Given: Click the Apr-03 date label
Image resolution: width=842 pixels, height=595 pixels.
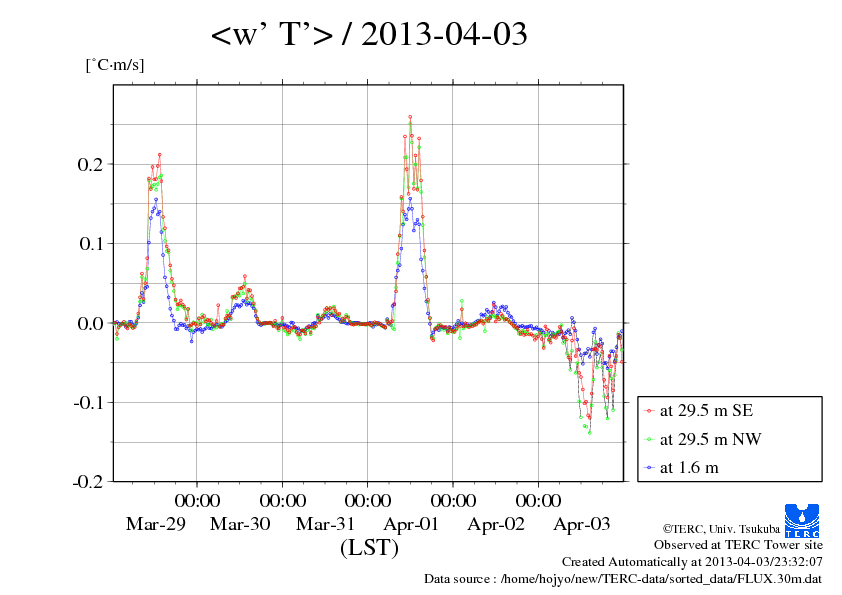Looking at the screenshot, I should coord(582,523).
